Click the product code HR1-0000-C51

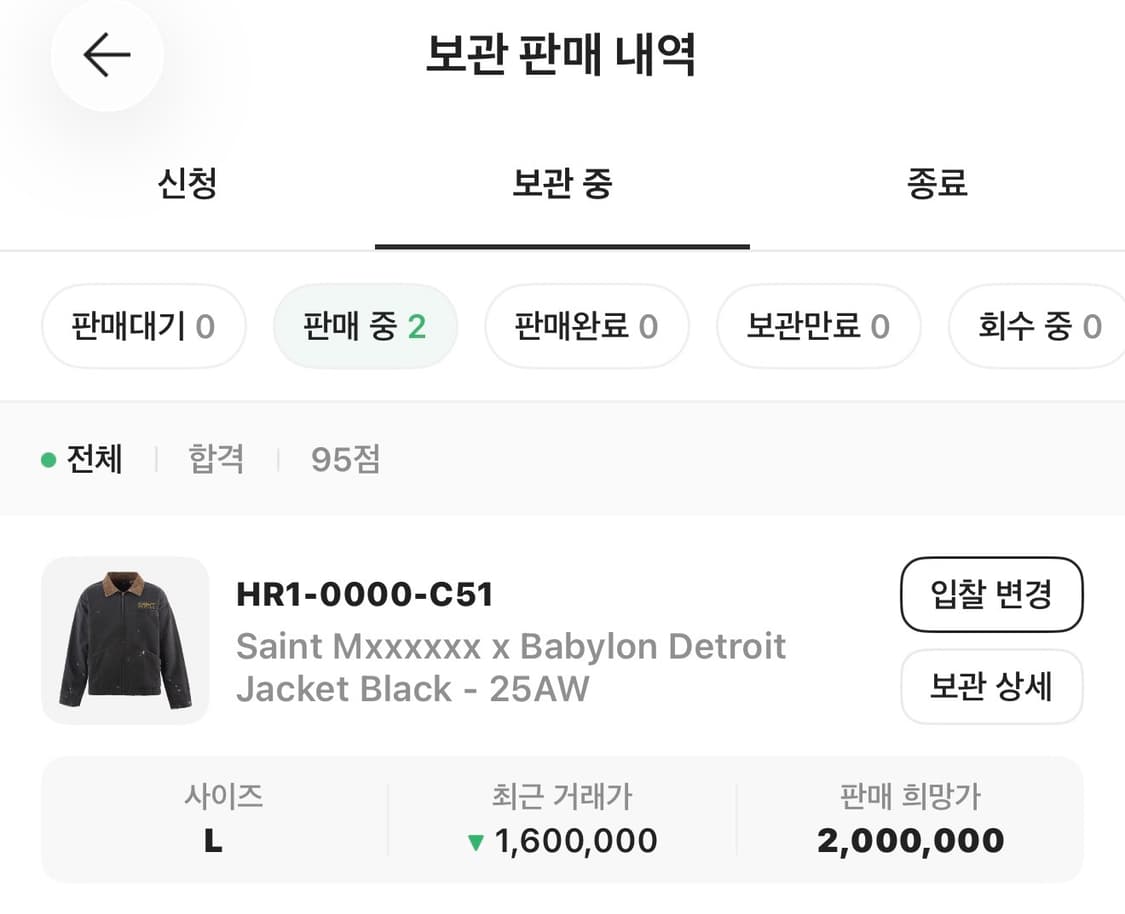(x=362, y=595)
